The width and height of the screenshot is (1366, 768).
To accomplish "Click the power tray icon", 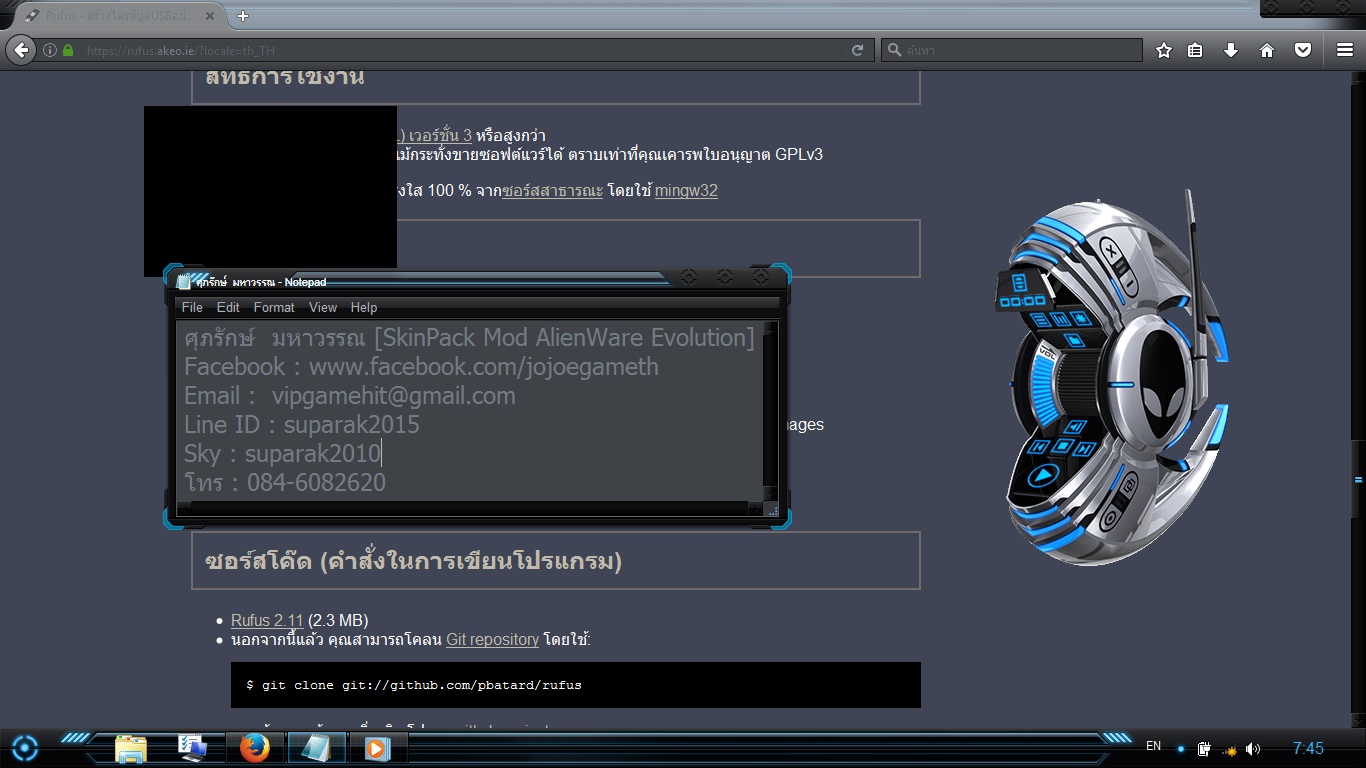I will 1204,749.
